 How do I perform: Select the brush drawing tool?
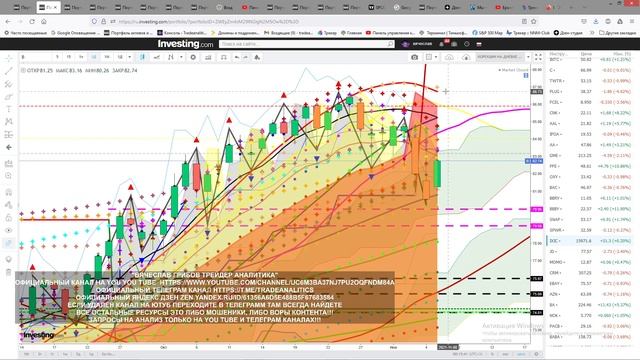[x=9, y=97]
